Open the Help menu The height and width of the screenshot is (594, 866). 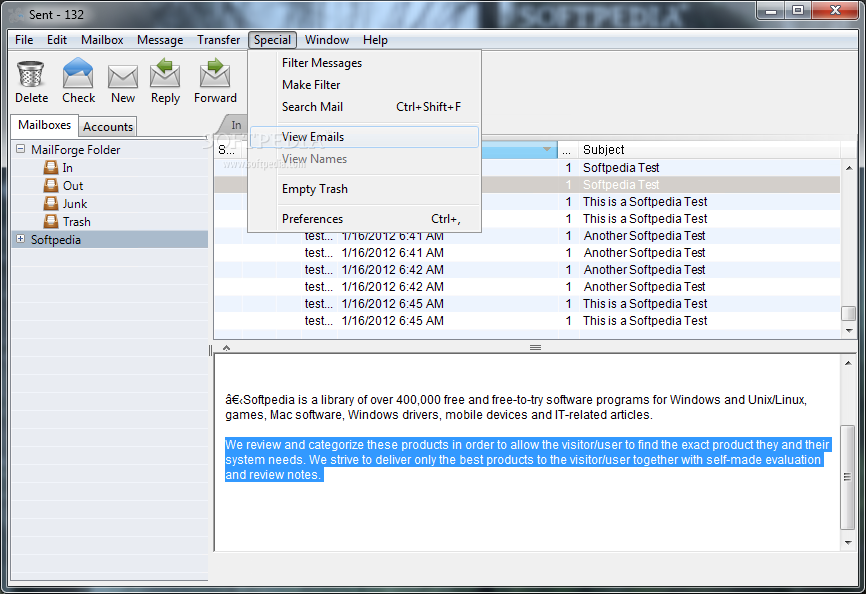click(375, 40)
